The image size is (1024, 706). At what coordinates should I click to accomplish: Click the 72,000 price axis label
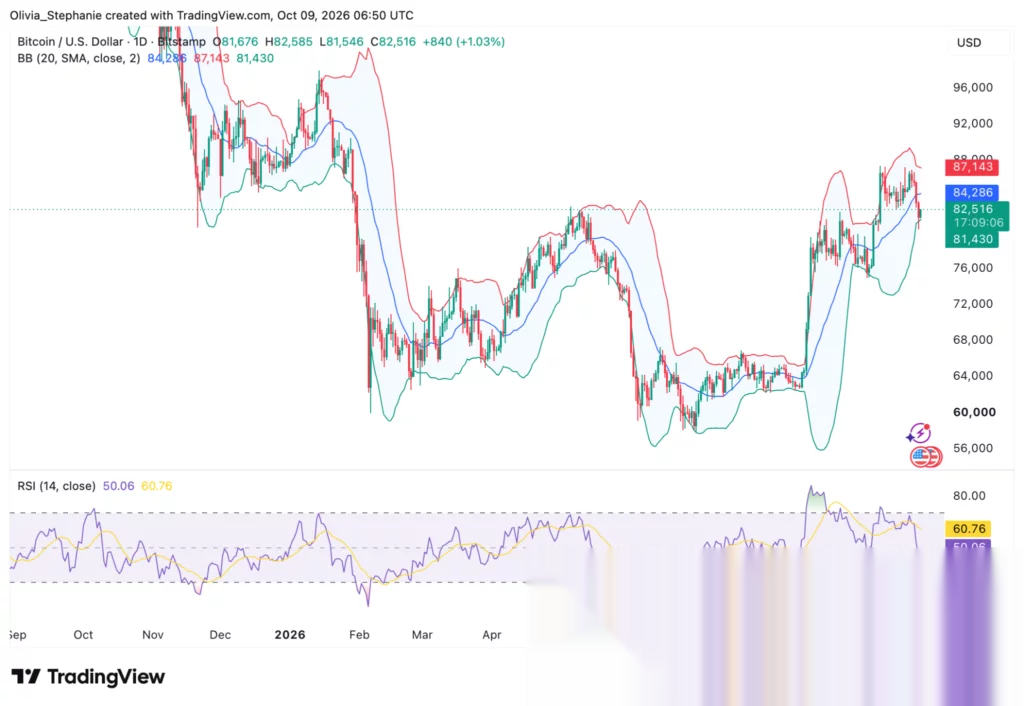(x=972, y=304)
